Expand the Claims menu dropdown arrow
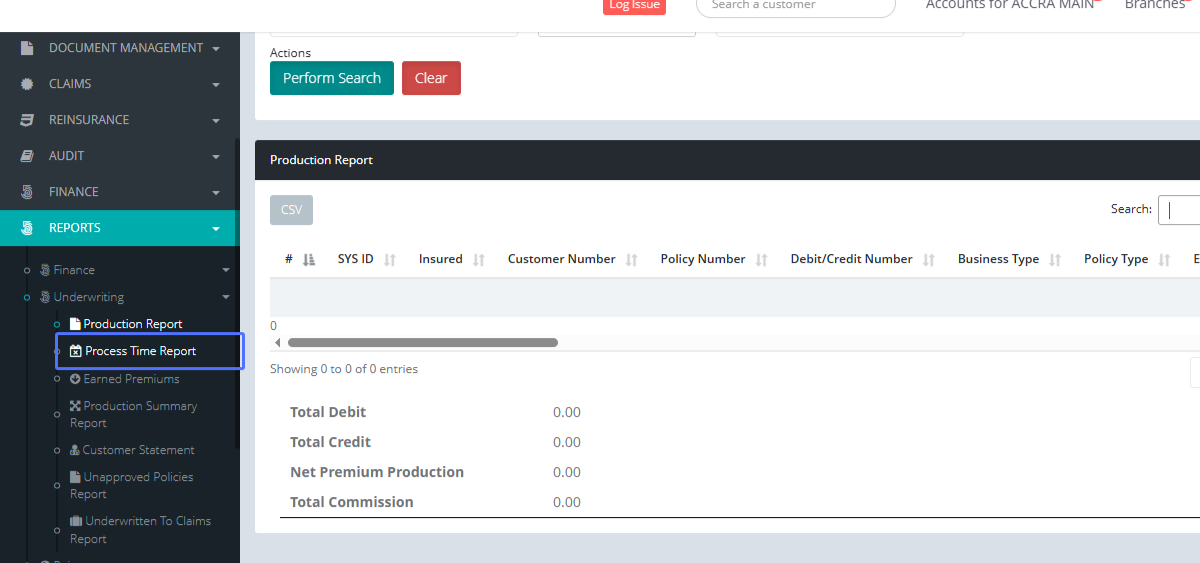Viewport: 1200px width, 563px height. click(216, 85)
